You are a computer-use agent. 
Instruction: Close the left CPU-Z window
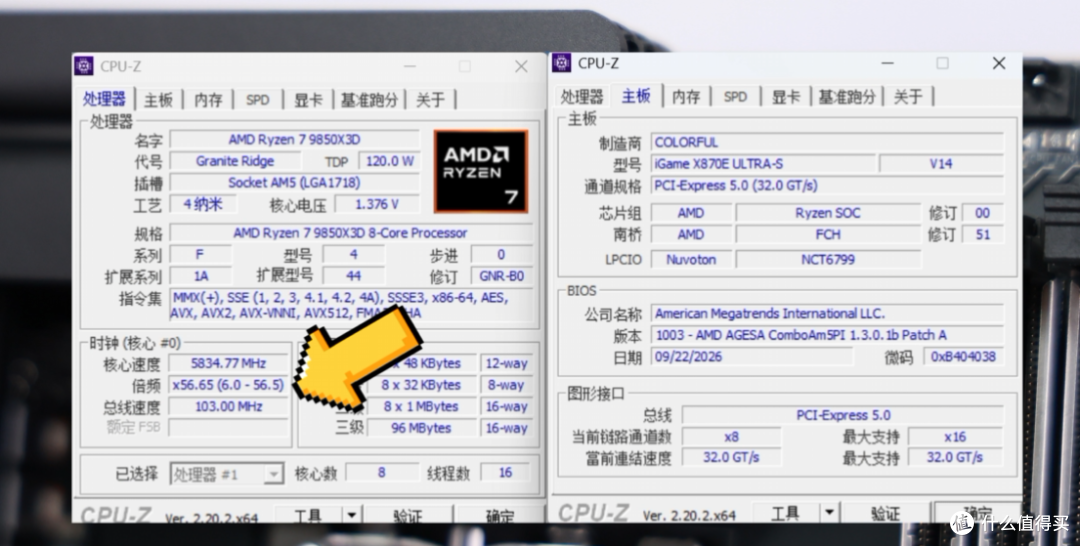[x=521, y=66]
